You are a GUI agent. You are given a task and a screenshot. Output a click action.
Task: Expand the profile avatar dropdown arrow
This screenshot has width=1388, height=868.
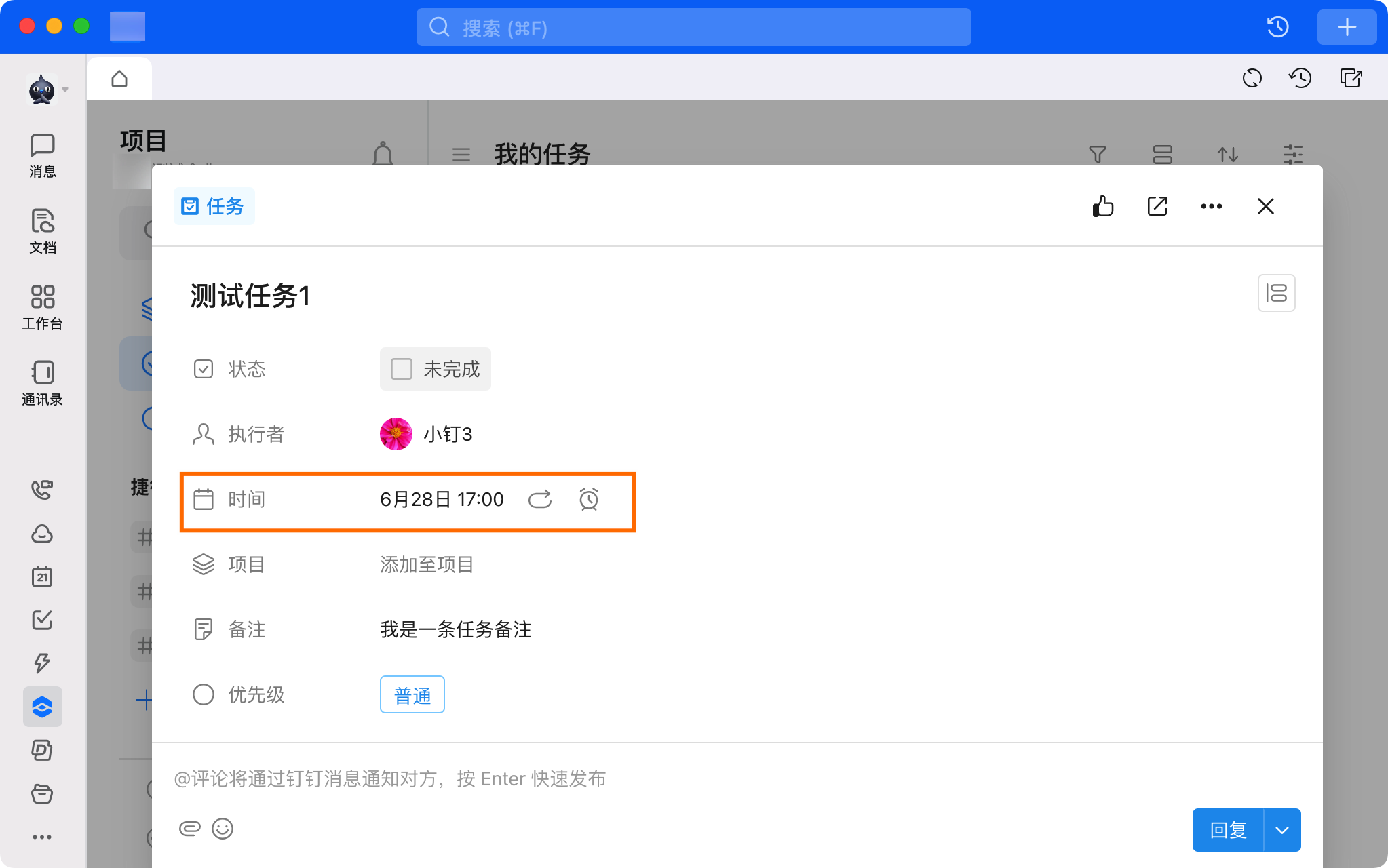65,90
